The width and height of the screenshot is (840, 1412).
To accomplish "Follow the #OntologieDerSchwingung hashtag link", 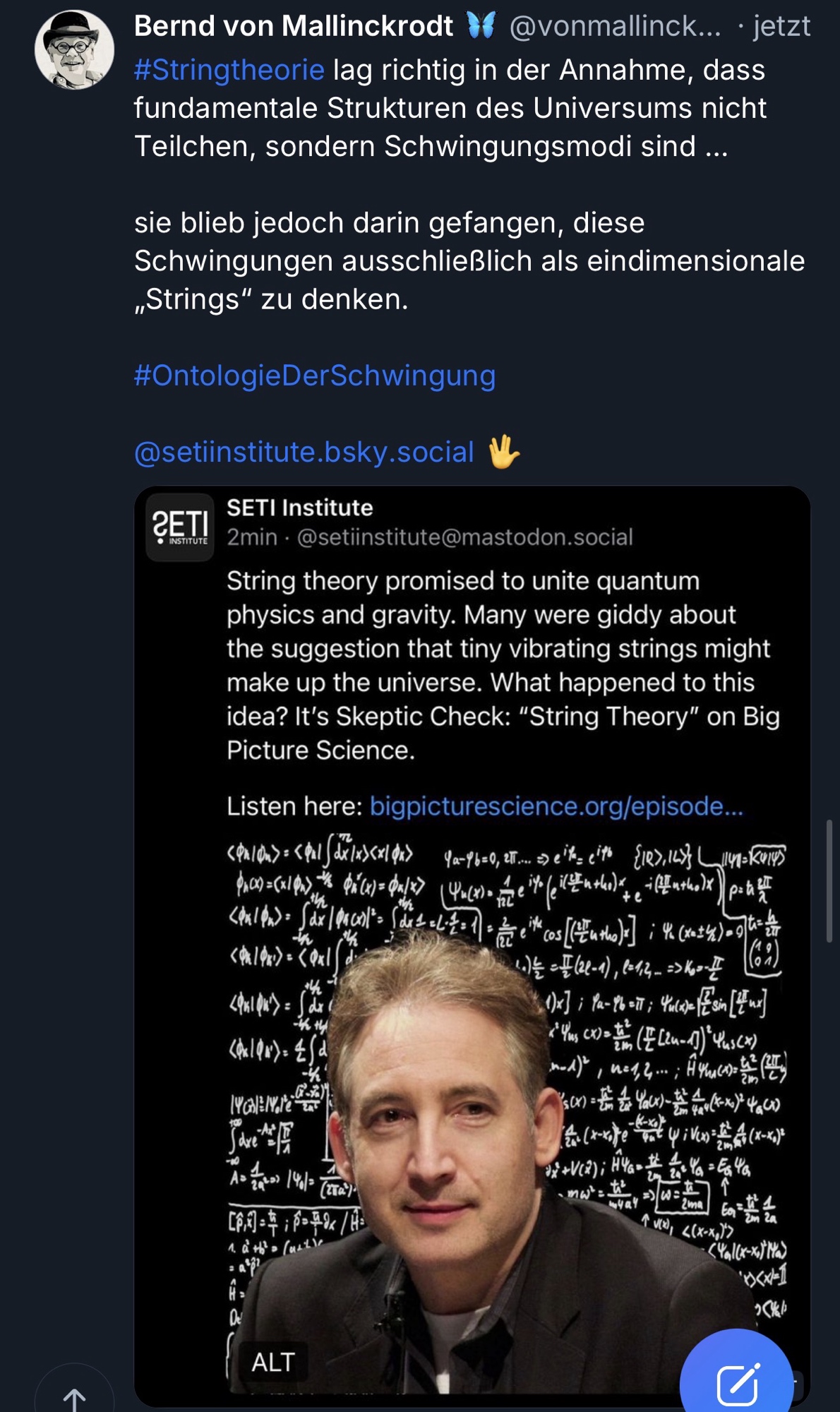I will [315, 376].
